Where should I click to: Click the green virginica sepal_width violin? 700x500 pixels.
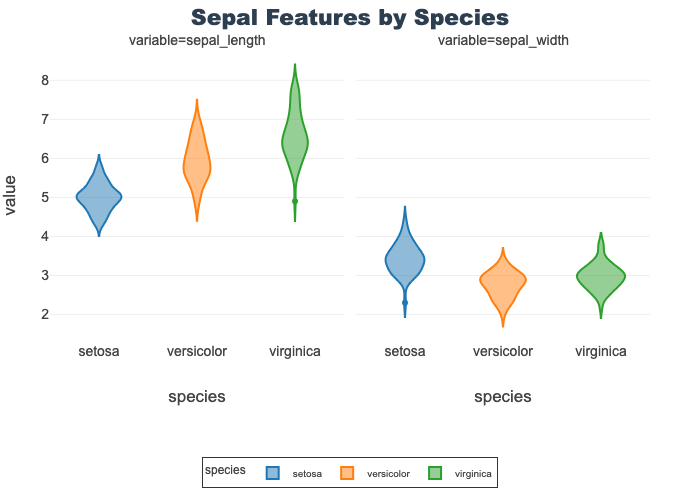[601, 279]
